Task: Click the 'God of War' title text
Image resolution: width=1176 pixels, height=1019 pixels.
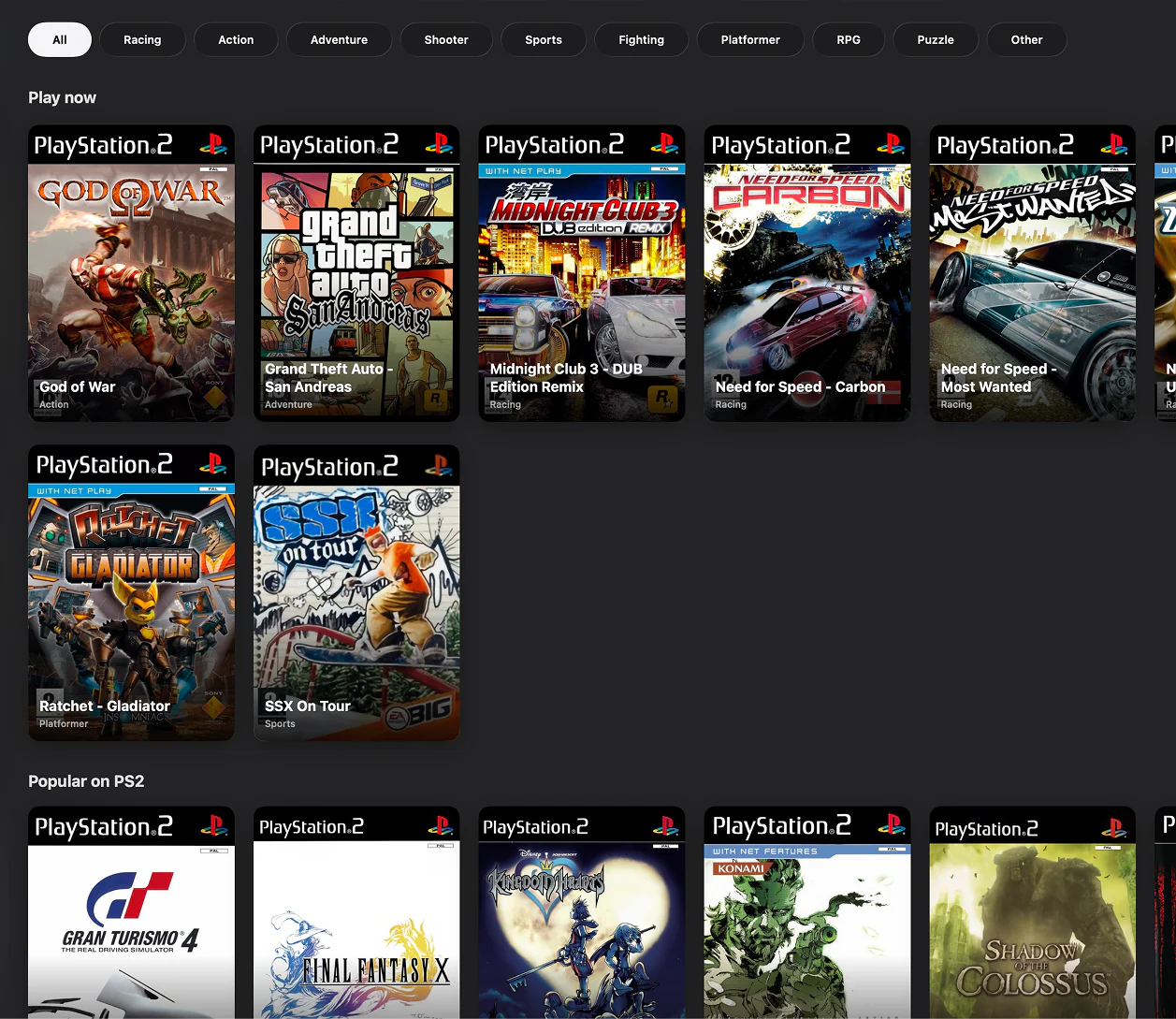Action: point(78,386)
